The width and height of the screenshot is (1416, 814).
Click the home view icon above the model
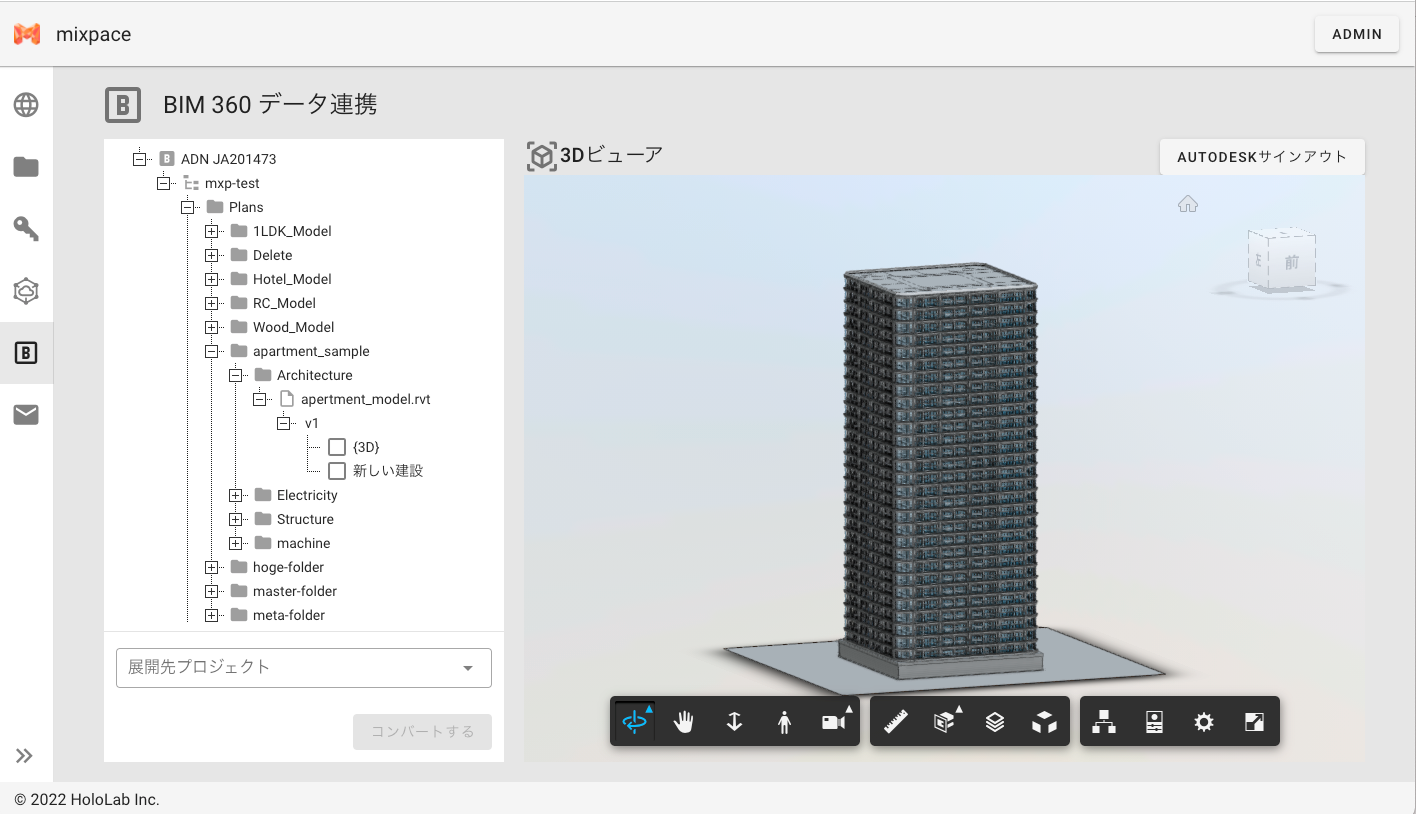coord(1188,203)
